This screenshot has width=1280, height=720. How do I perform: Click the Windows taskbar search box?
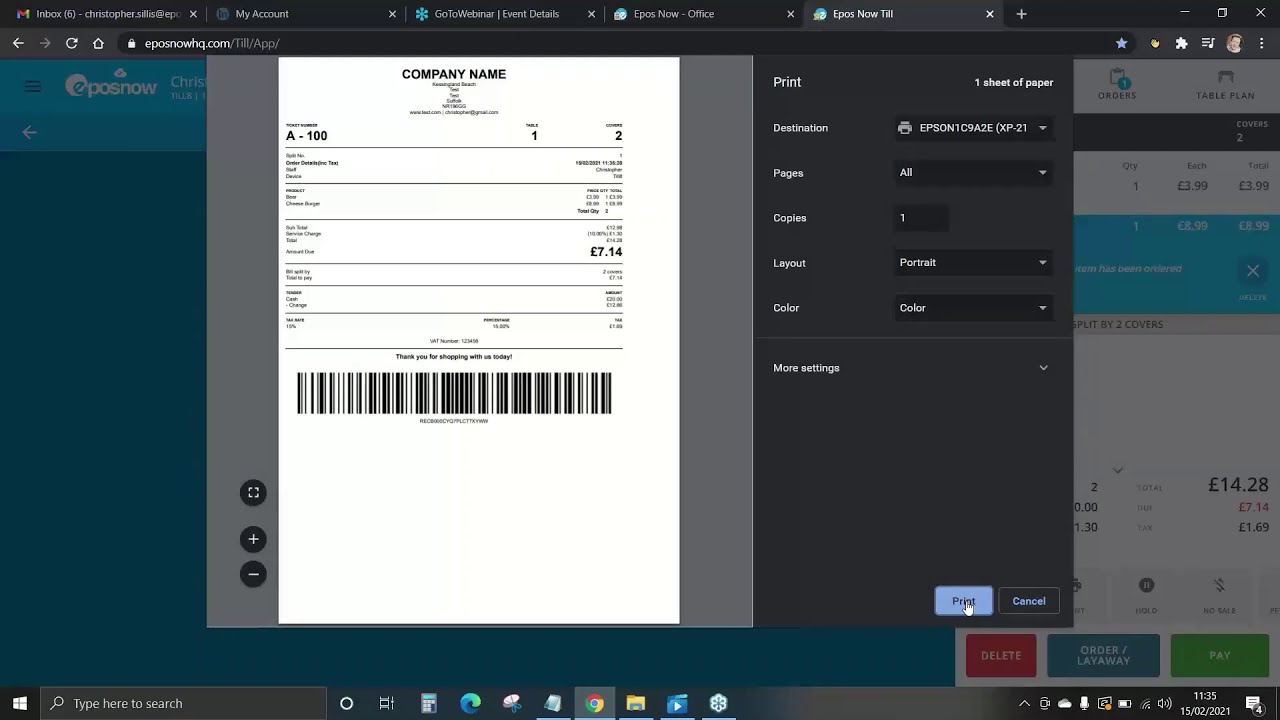pyautogui.click(x=183, y=703)
